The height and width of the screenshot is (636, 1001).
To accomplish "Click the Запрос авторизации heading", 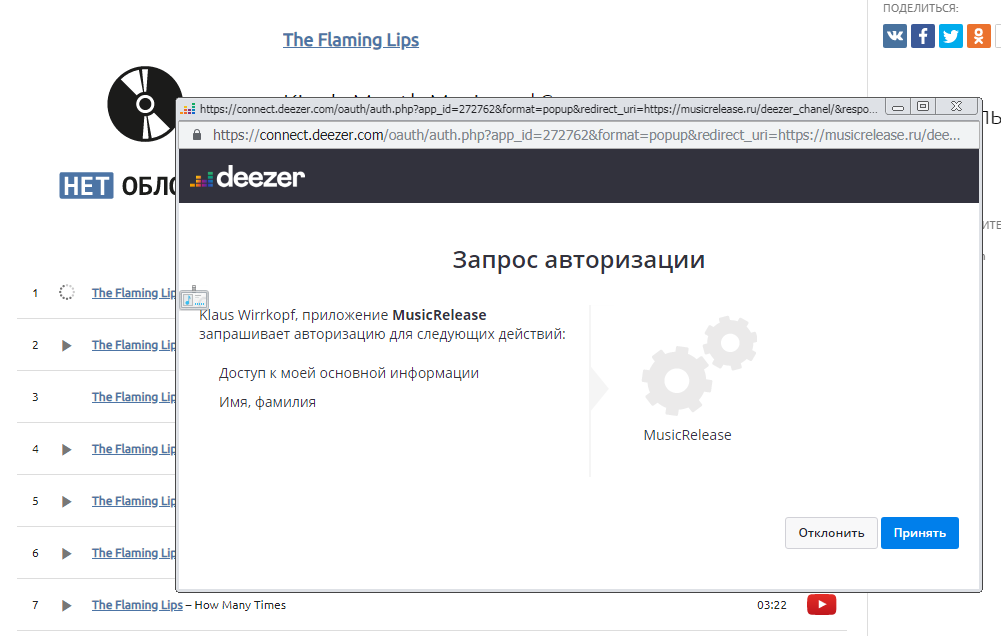I will (x=578, y=260).
